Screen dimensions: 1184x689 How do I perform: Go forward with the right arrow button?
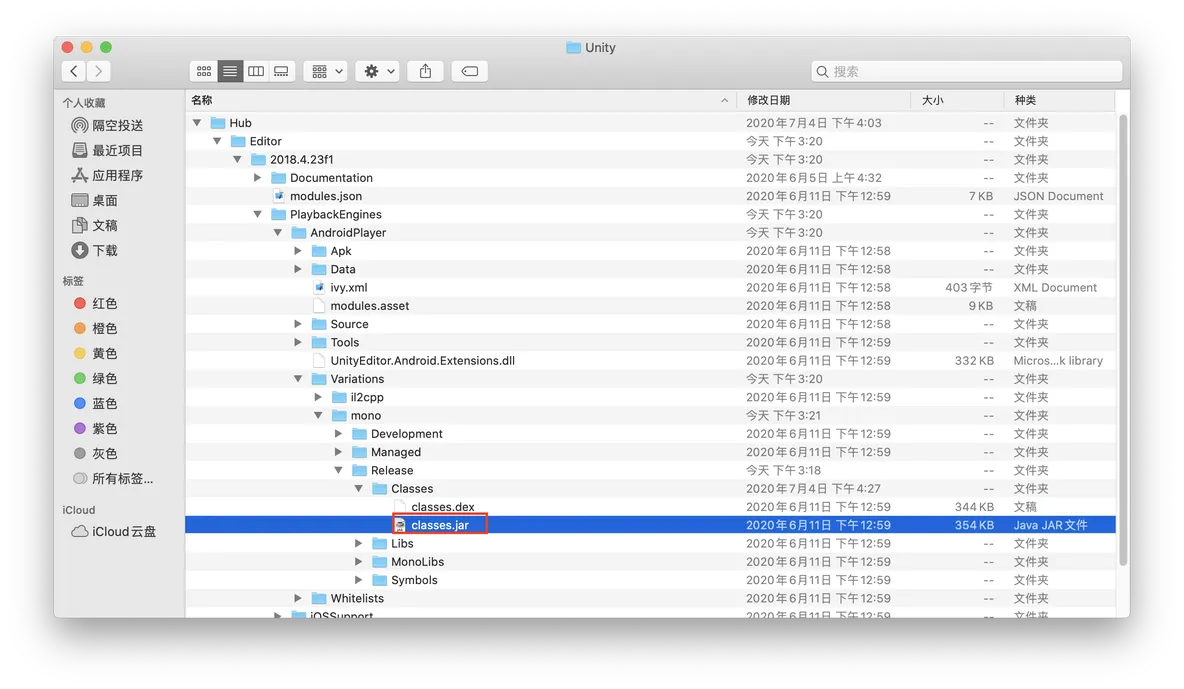98,71
